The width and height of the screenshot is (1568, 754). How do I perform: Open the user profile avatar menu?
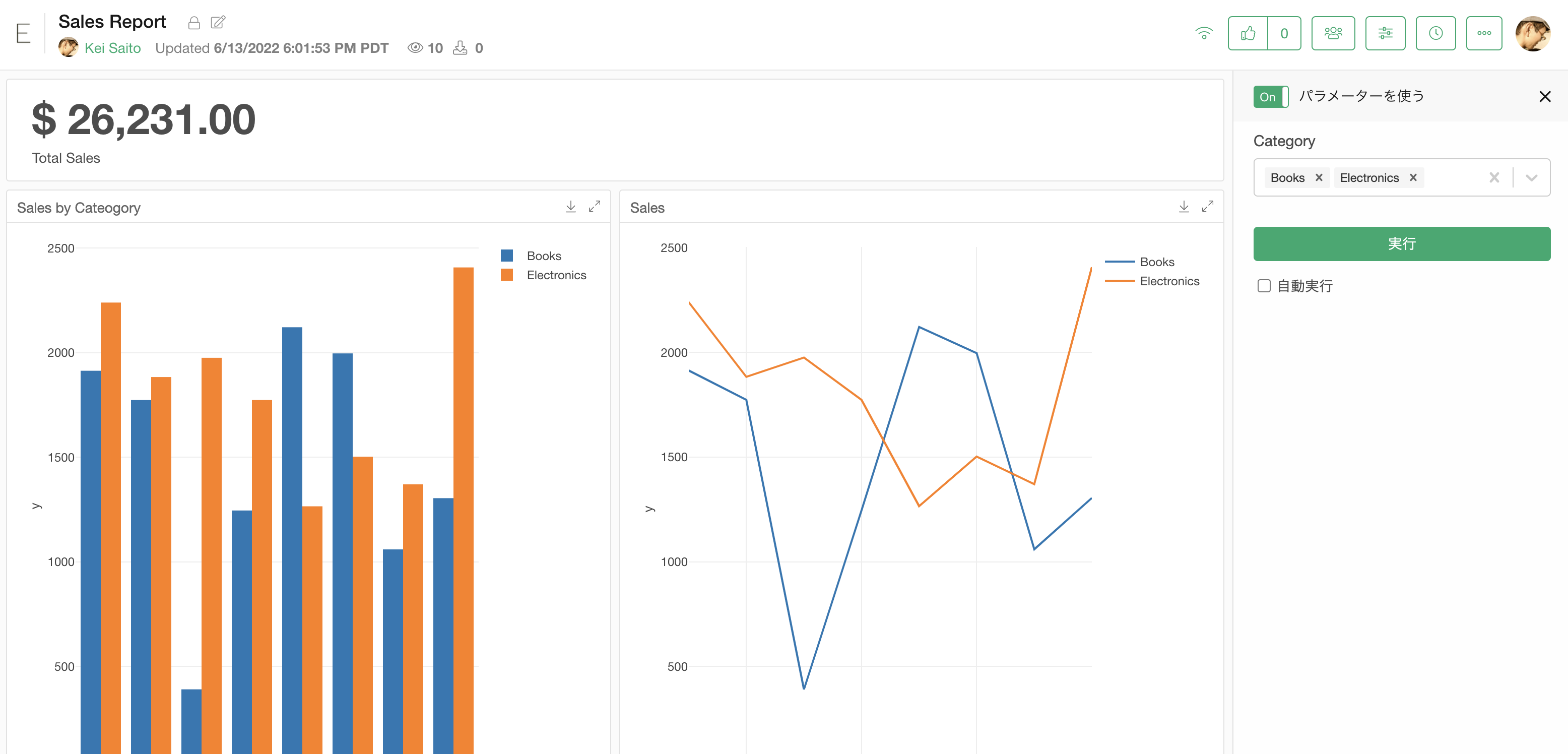1532,33
